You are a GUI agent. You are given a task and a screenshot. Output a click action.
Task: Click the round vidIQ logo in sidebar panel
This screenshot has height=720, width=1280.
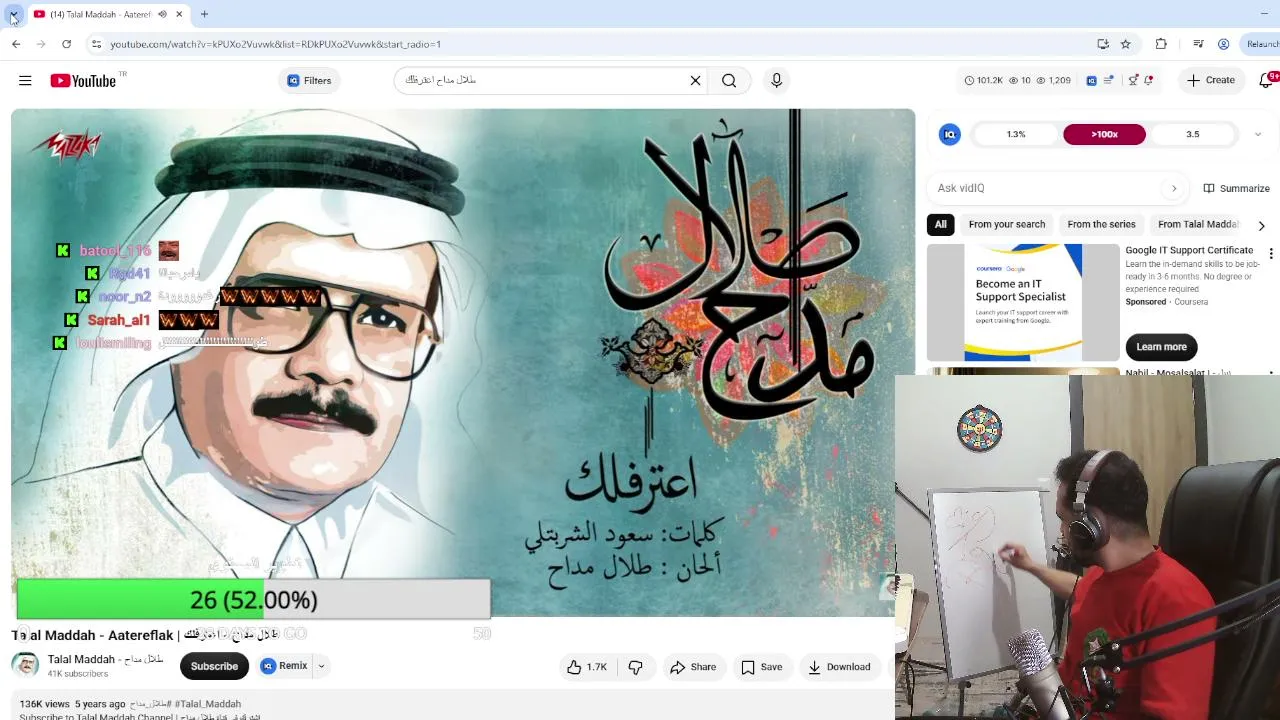(x=950, y=134)
